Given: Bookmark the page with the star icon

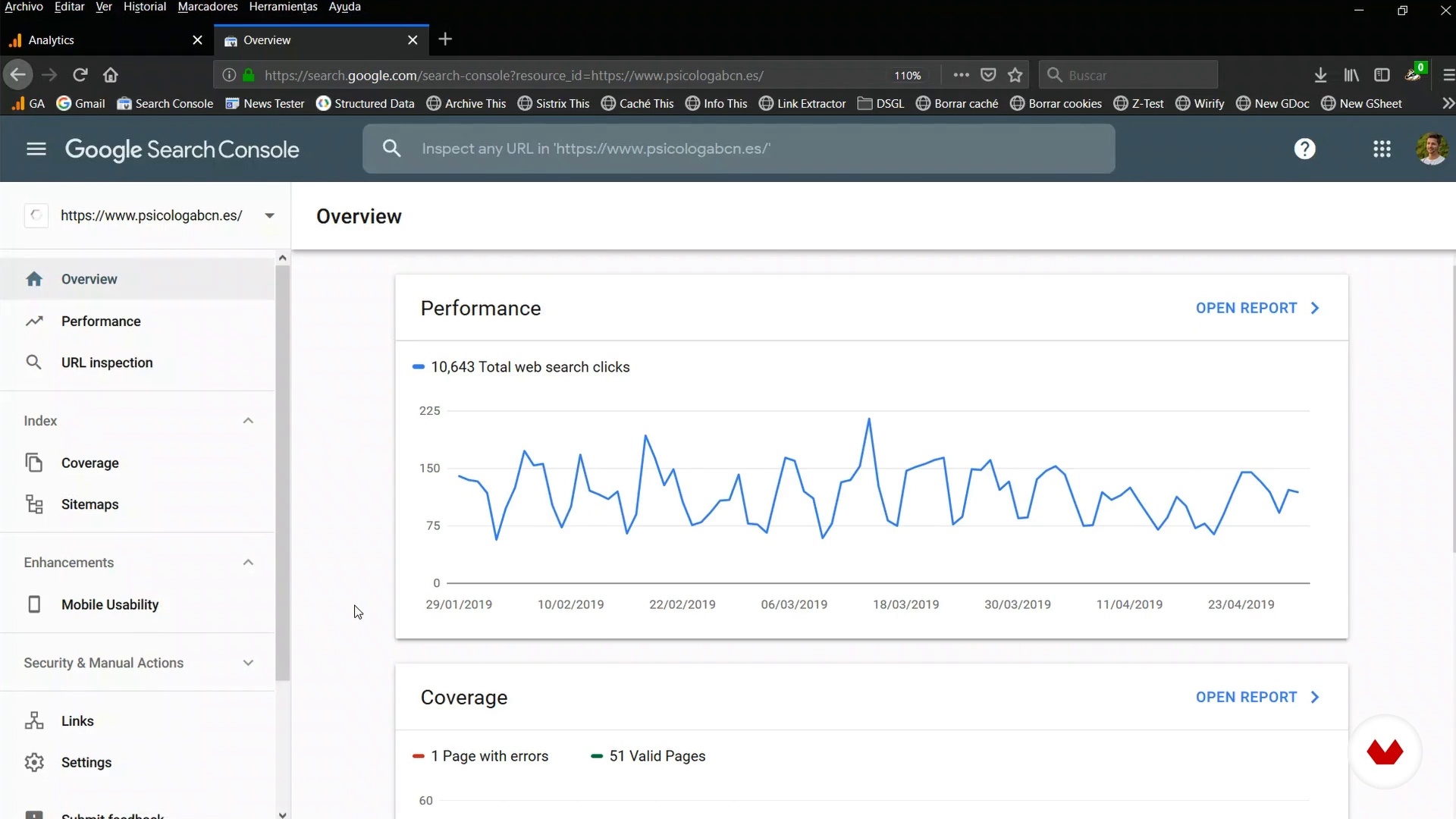Looking at the screenshot, I should click(1015, 75).
